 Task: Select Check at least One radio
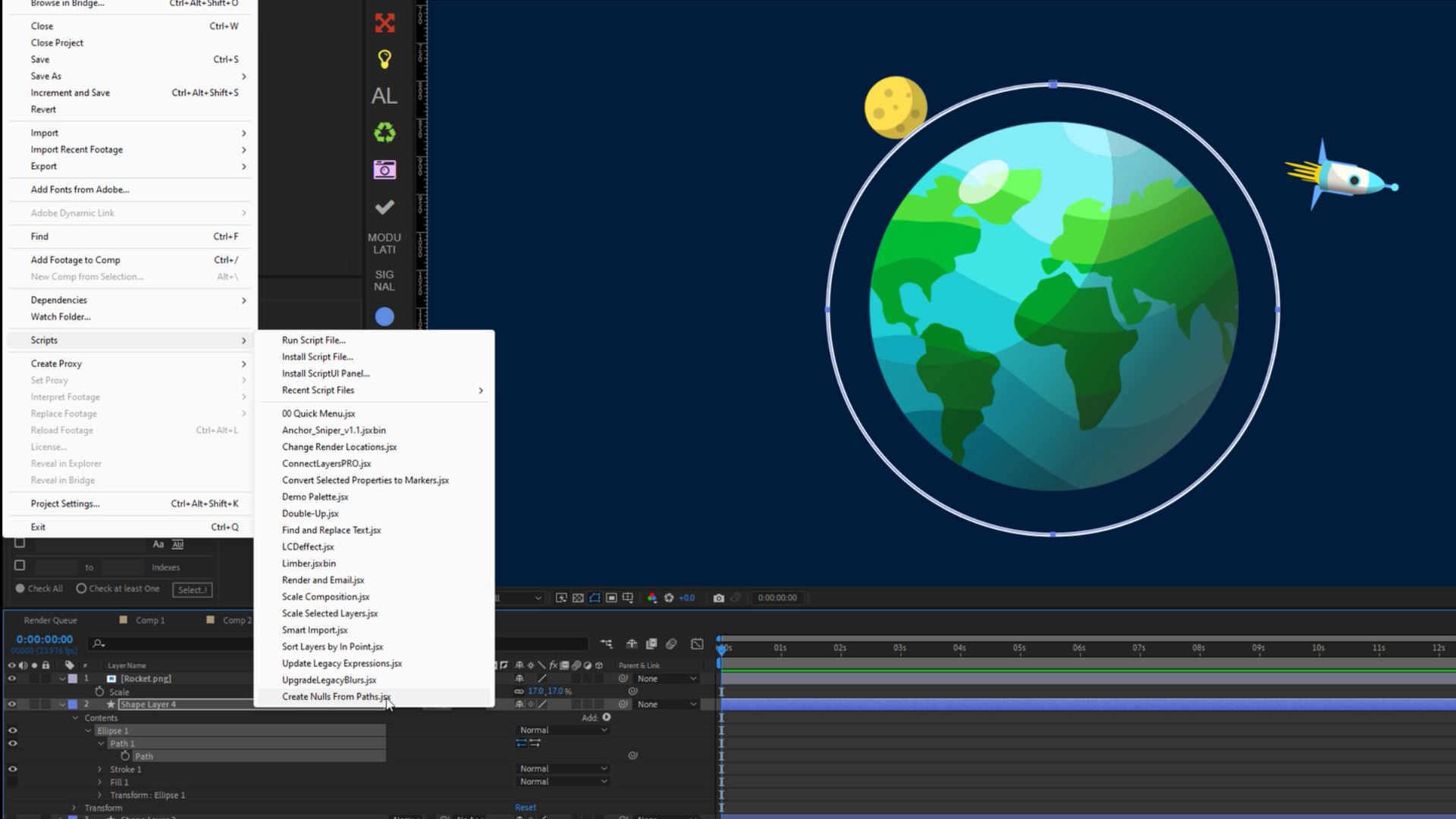(x=81, y=588)
